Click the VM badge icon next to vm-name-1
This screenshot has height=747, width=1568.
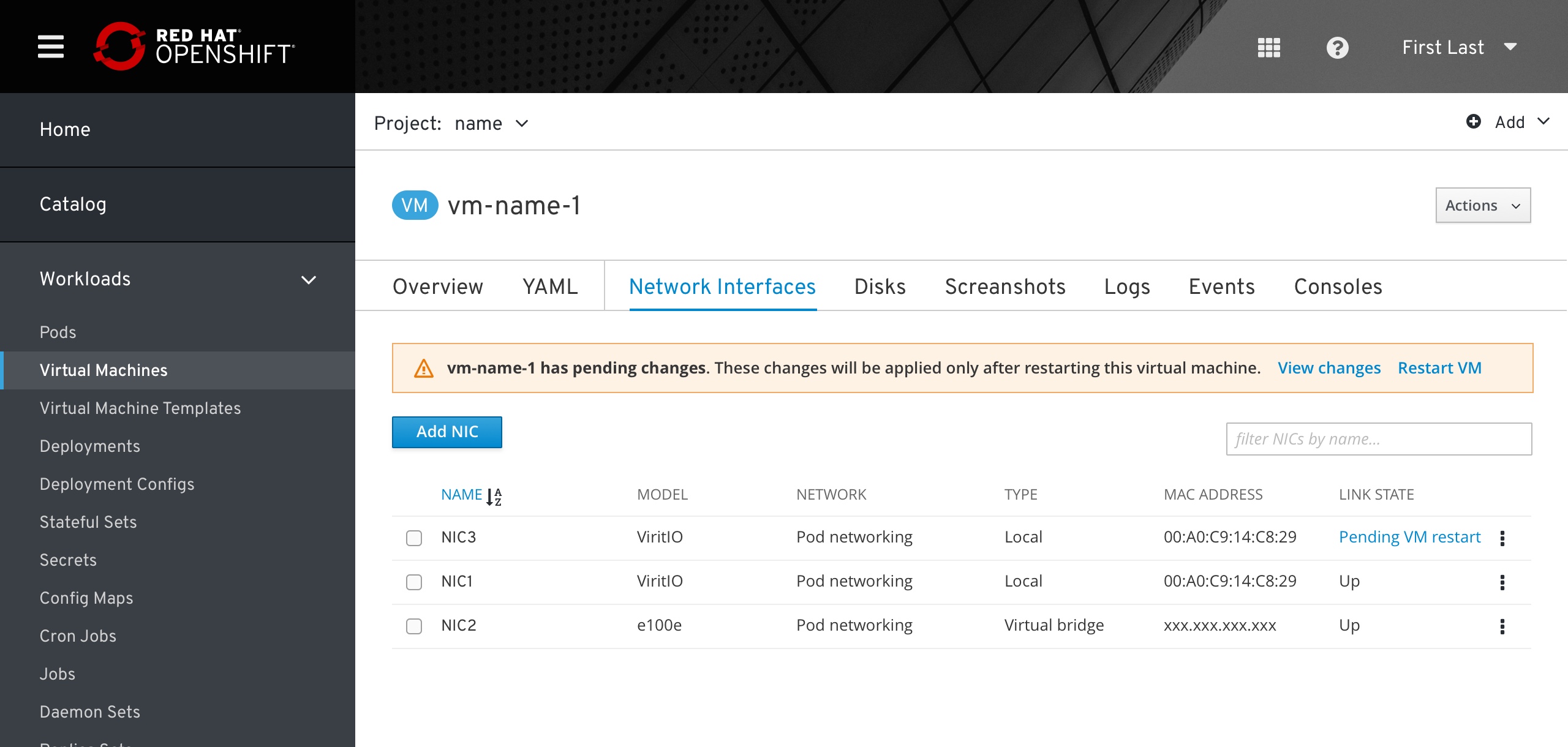(x=413, y=206)
